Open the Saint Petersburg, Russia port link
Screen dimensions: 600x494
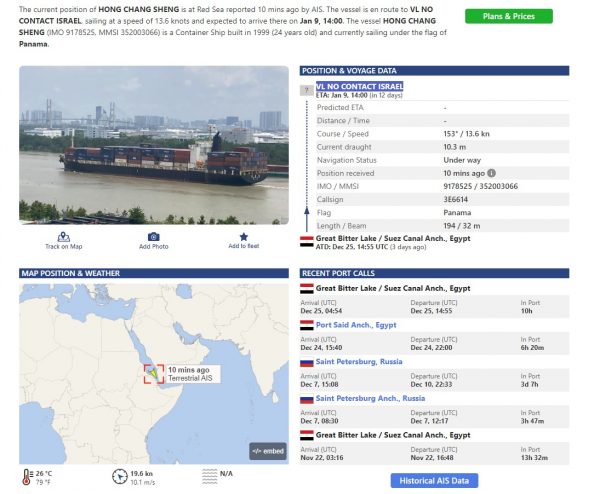tap(358, 362)
